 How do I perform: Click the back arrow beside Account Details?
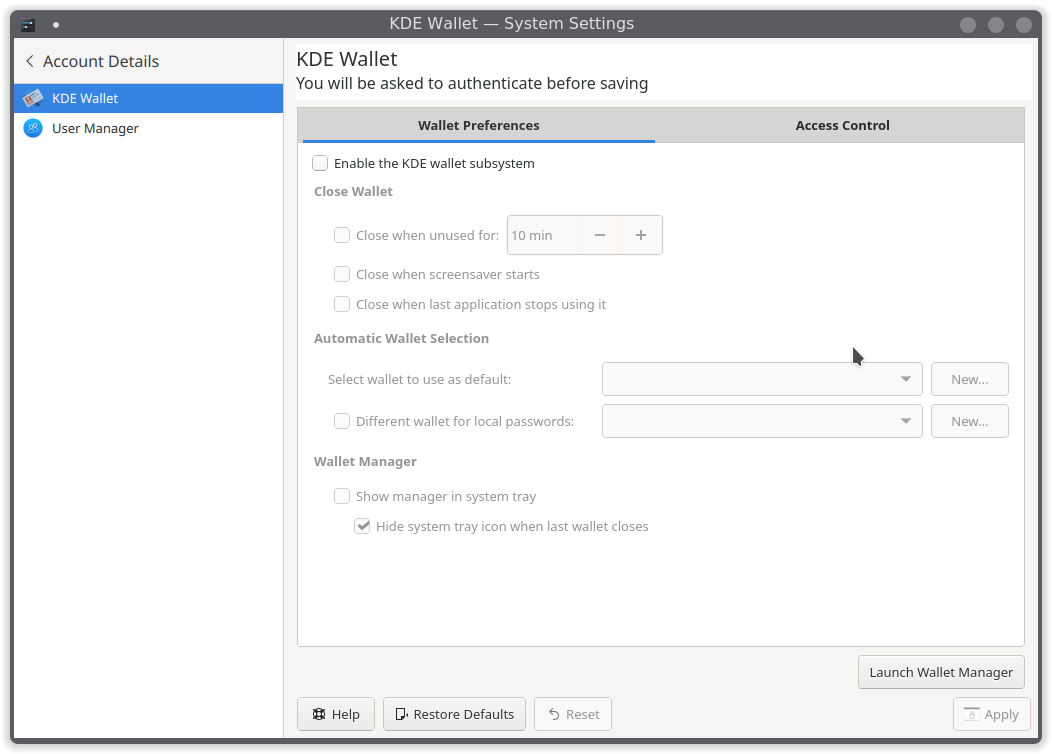click(x=29, y=61)
